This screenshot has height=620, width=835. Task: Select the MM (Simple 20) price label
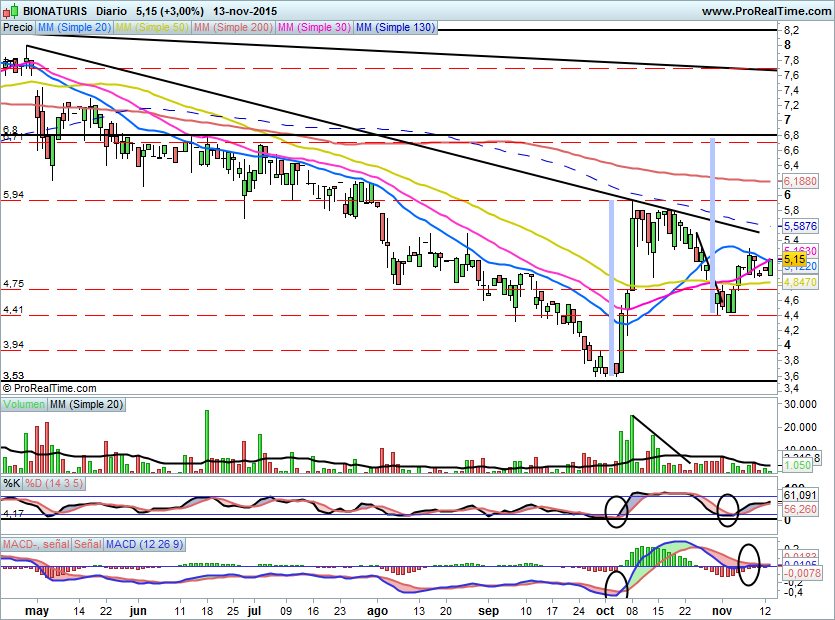[x=74, y=28]
